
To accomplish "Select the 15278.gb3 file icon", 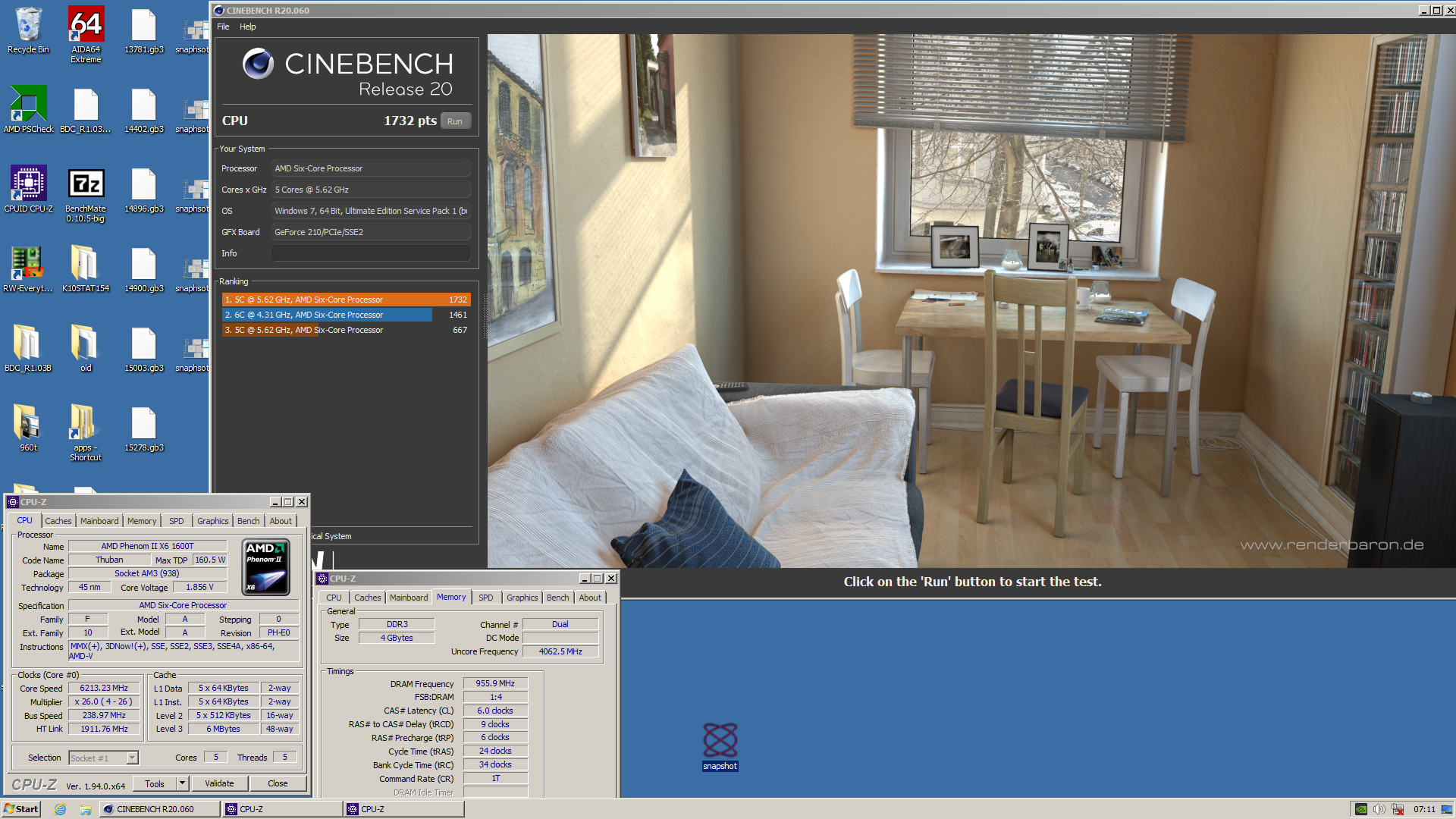I will [x=143, y=428].
